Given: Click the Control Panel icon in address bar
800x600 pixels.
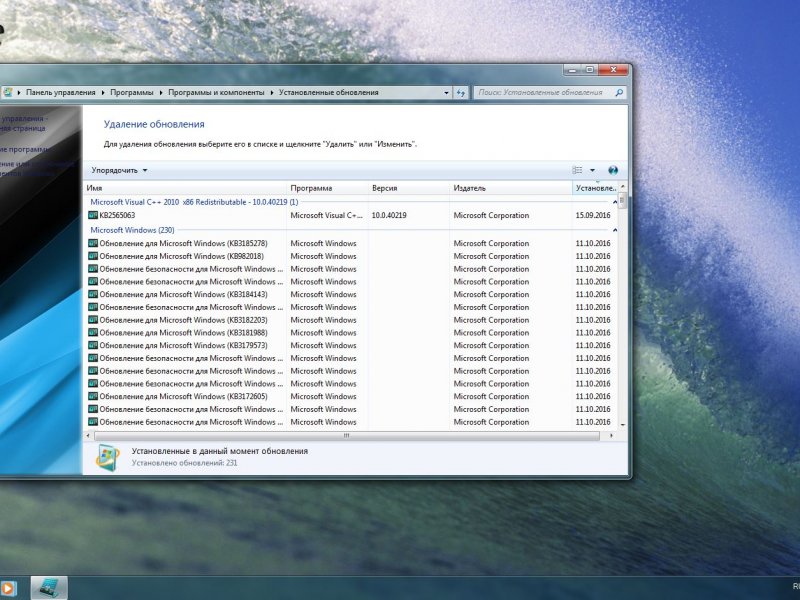Looking at the screenshot, I should [x=7, y=92].
